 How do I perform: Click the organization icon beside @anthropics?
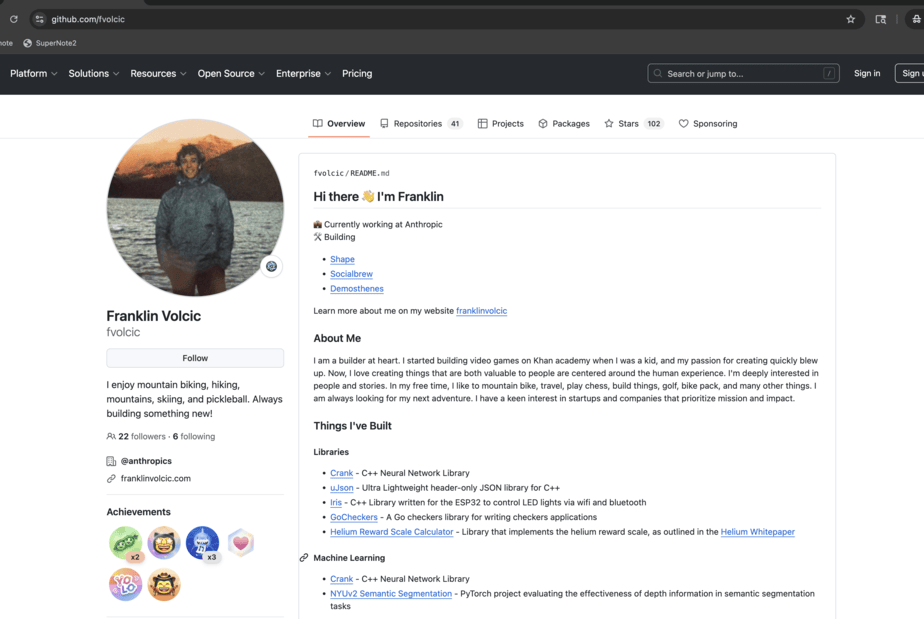coord(112,460)
